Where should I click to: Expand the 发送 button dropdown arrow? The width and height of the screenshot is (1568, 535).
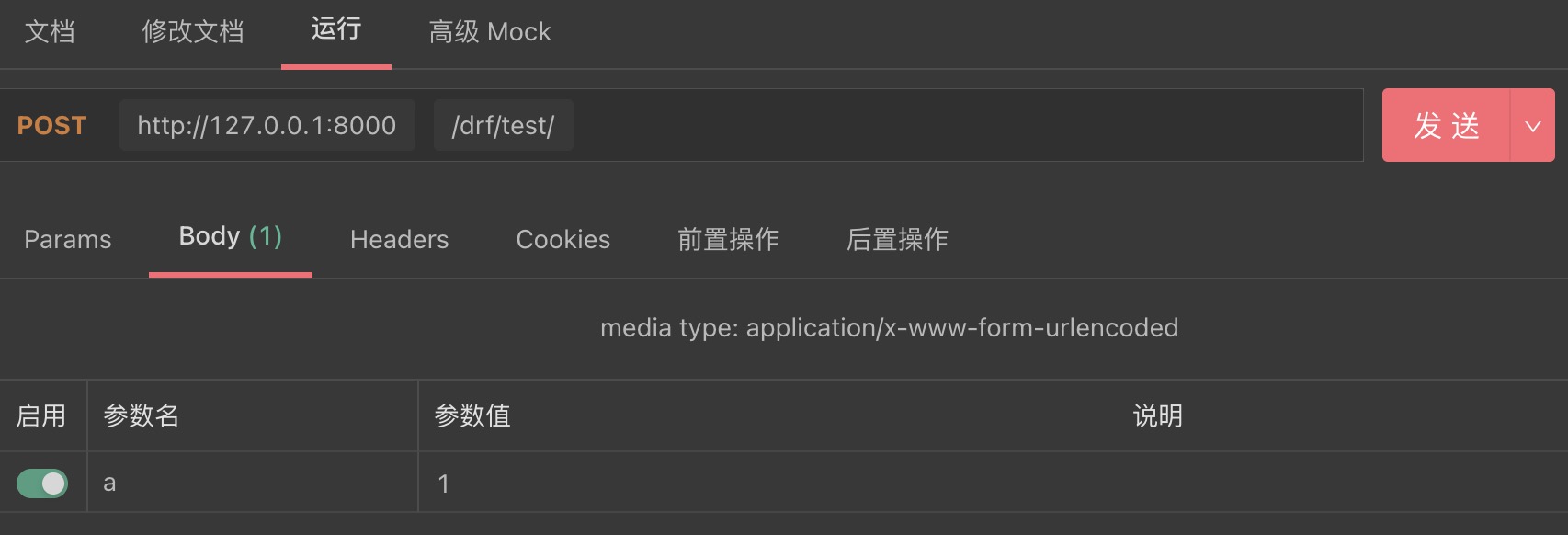point(1533,125)
